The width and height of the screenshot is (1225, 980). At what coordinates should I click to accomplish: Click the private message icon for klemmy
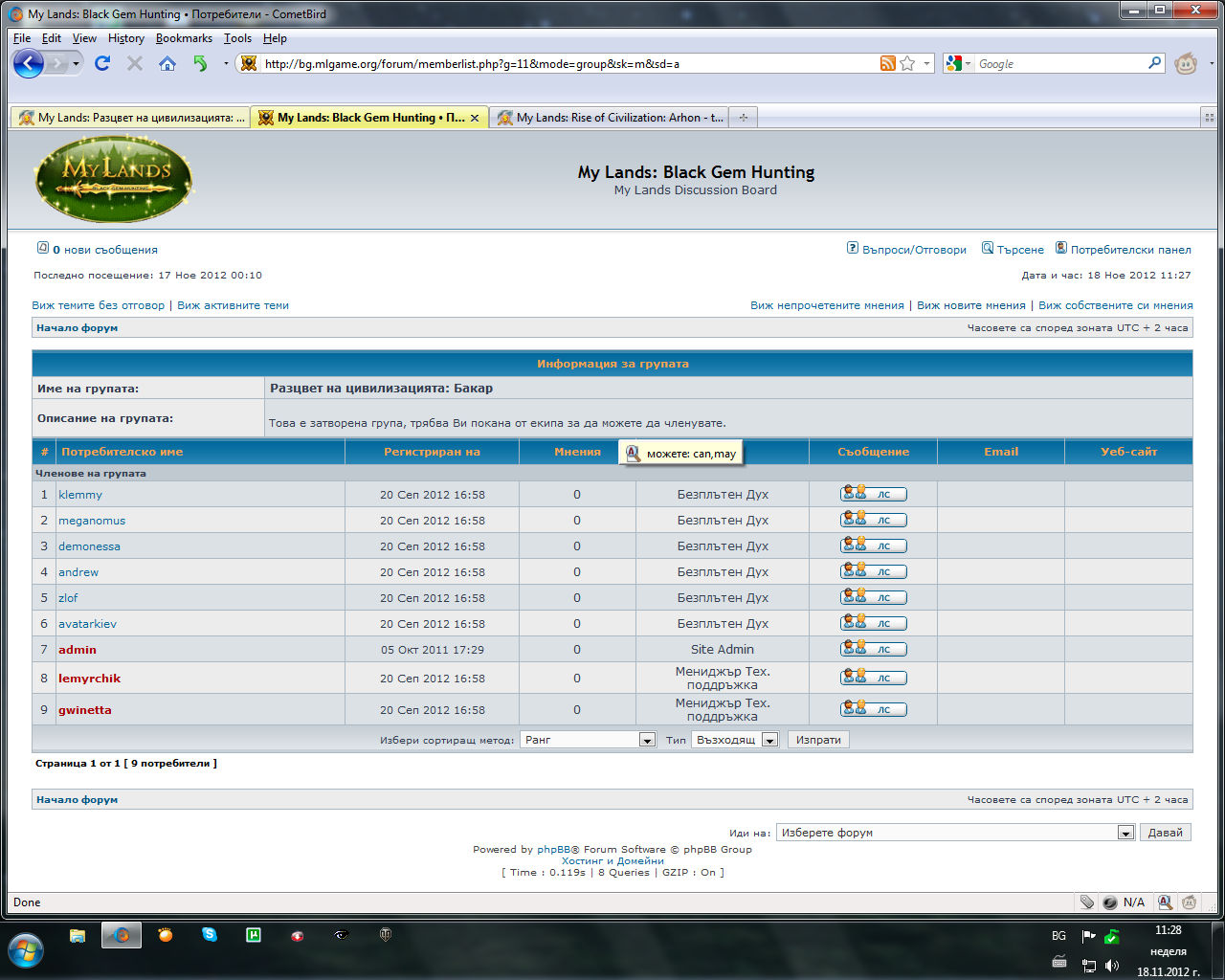(873, 494)
